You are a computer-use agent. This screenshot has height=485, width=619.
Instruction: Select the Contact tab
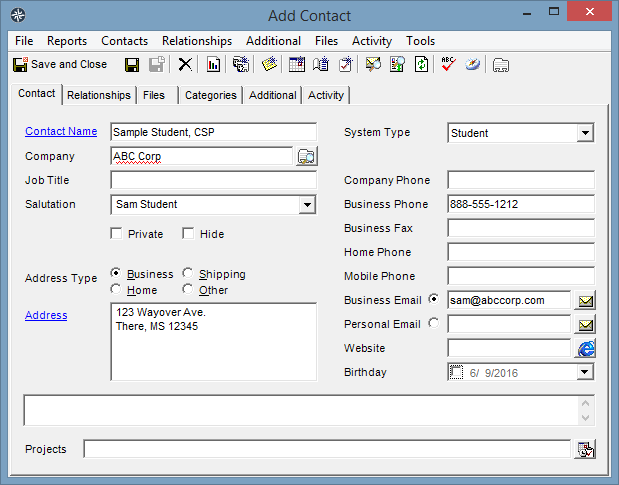click(x=36, y=94)
